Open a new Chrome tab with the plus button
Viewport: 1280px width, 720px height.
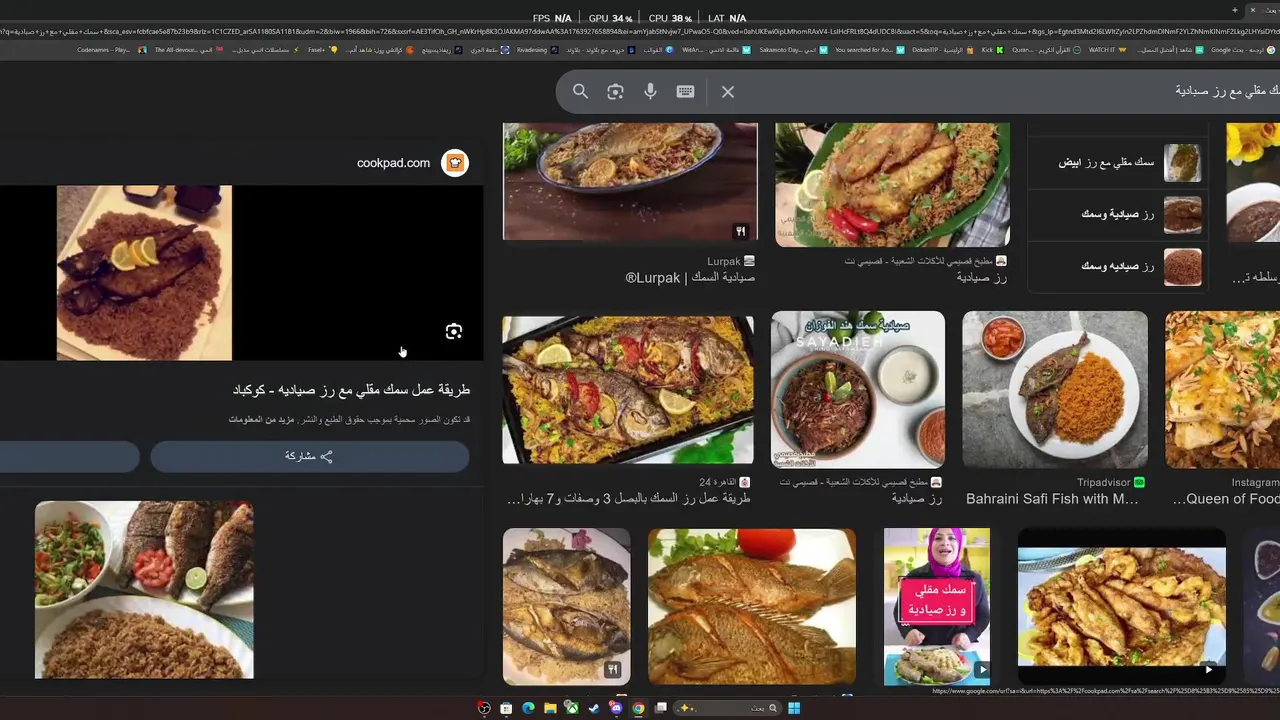point(1235,10)
